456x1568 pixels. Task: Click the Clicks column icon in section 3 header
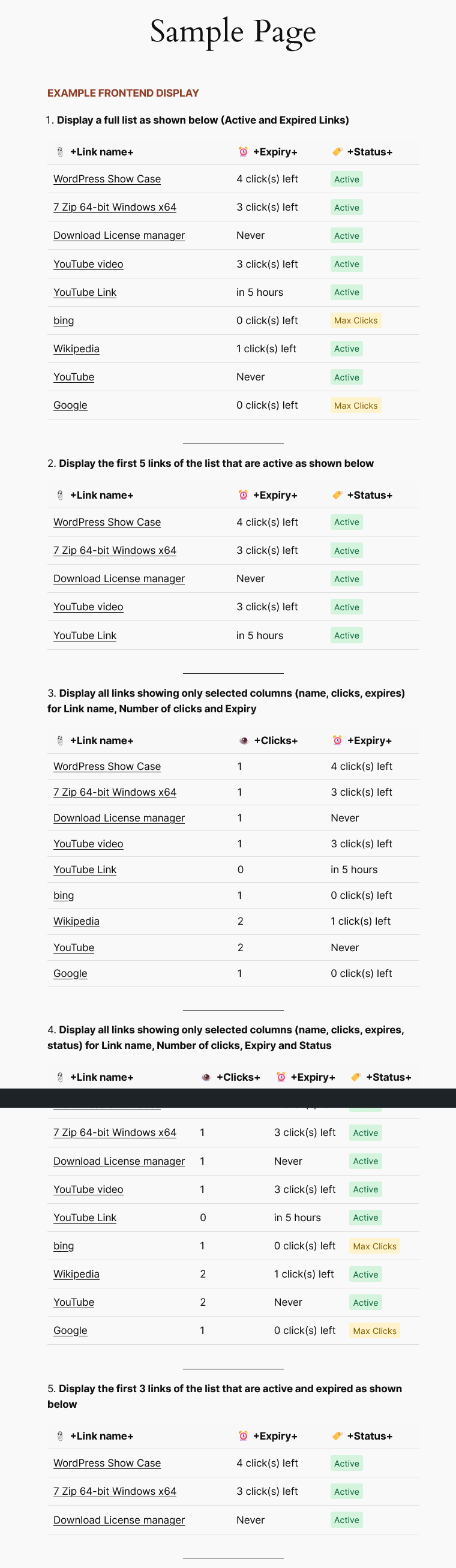tap(244, 740)
